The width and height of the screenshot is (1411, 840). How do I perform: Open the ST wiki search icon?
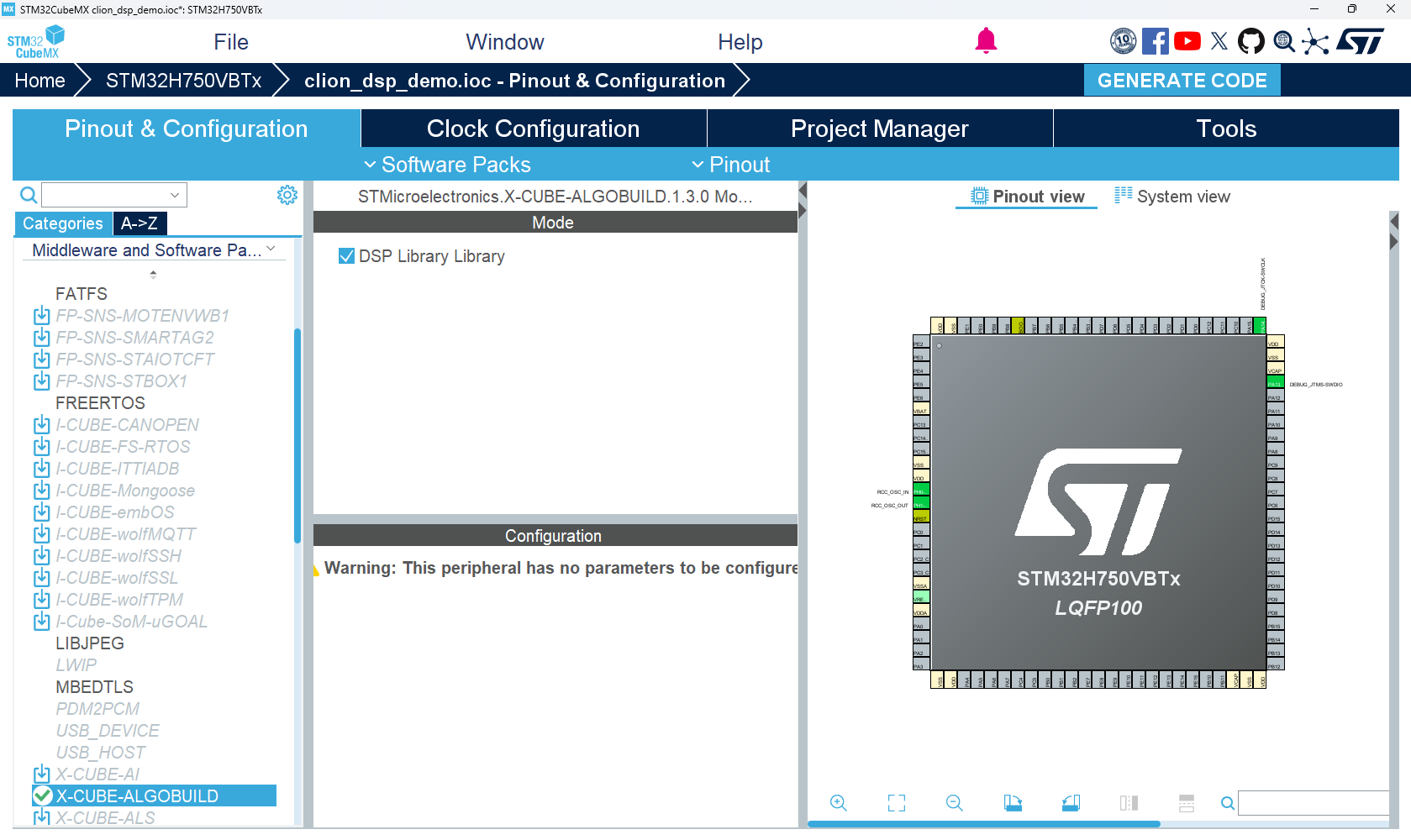[x=1283, y=40]
